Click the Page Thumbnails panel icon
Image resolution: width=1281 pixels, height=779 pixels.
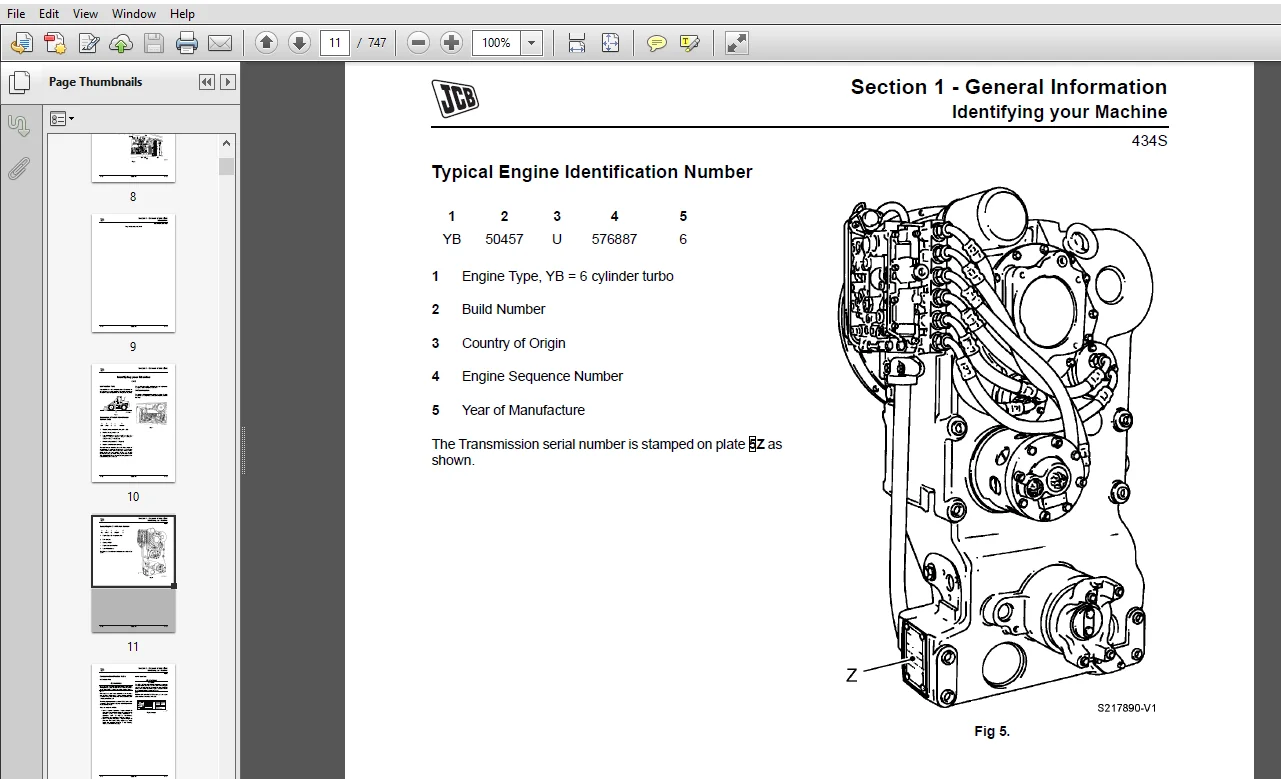click(x=19, y=83)
